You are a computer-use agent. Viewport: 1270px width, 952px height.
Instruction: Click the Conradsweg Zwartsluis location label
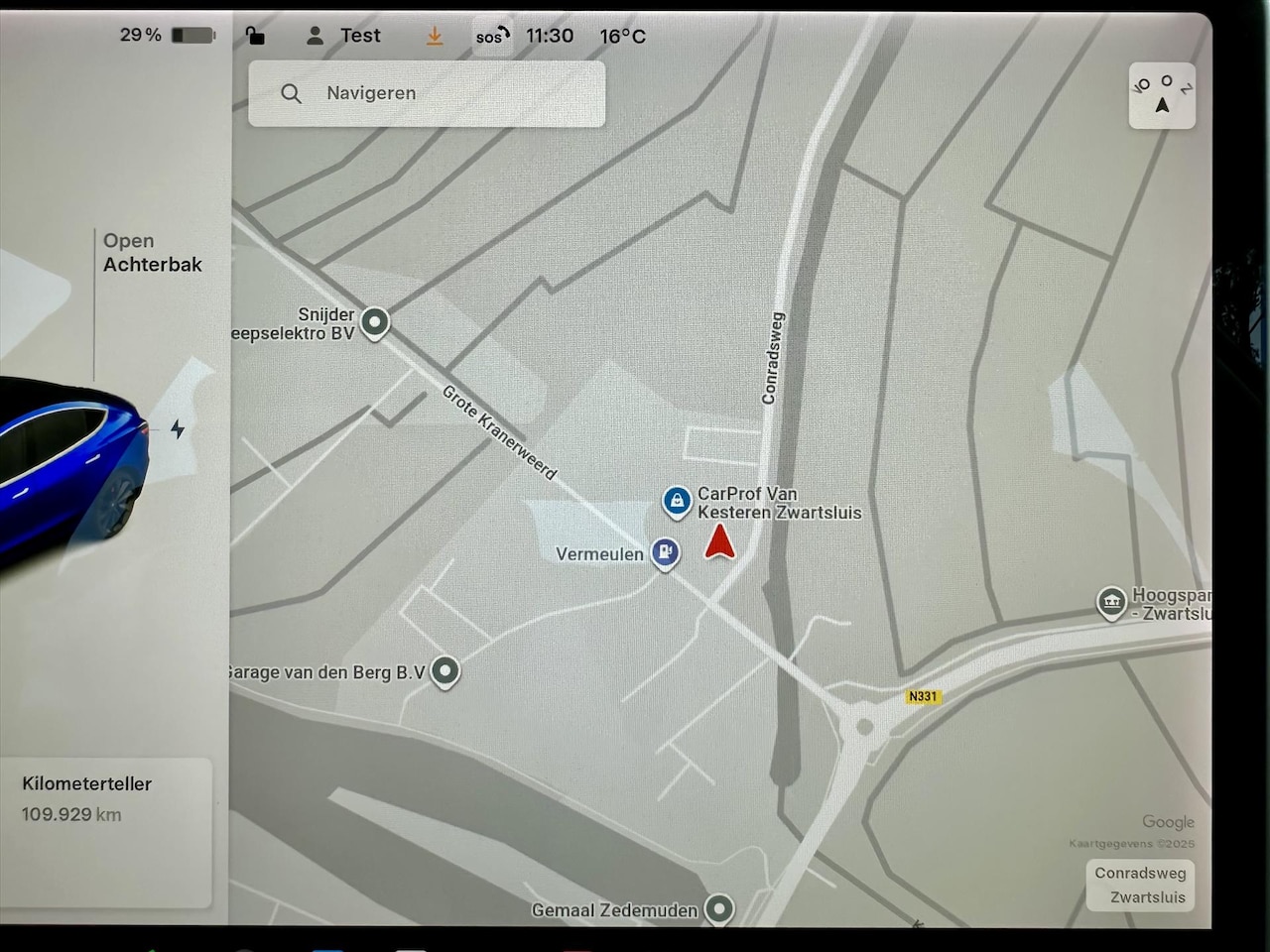click(1139, 885)
